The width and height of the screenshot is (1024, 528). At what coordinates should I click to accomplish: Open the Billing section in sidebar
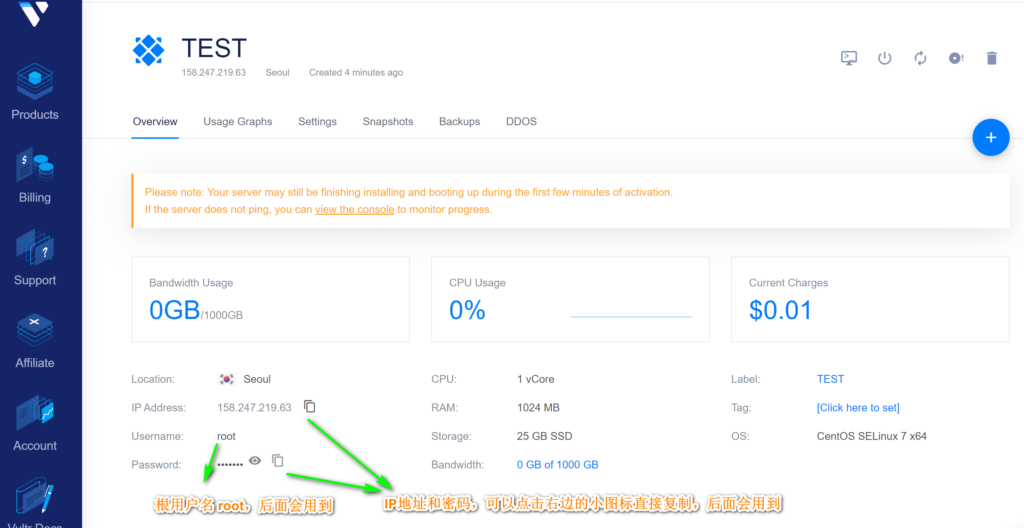click(35, 175)
